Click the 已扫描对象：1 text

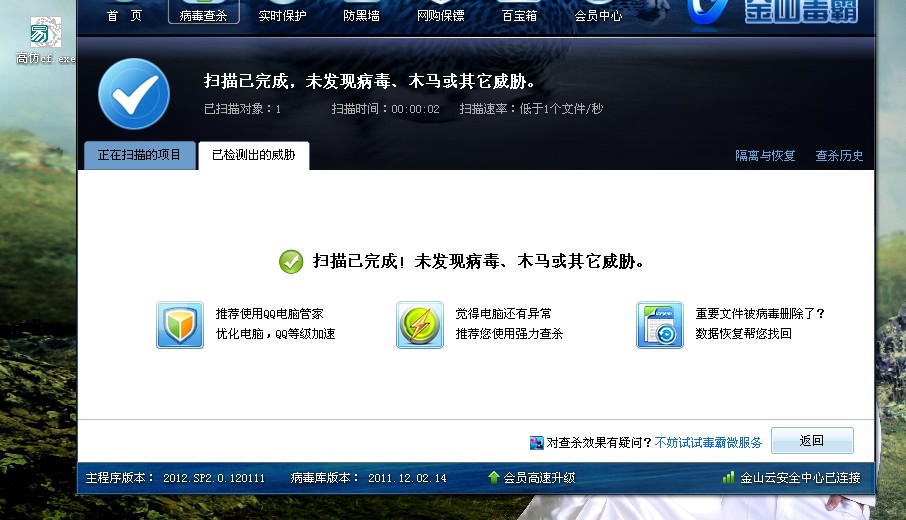pos(243,109)
